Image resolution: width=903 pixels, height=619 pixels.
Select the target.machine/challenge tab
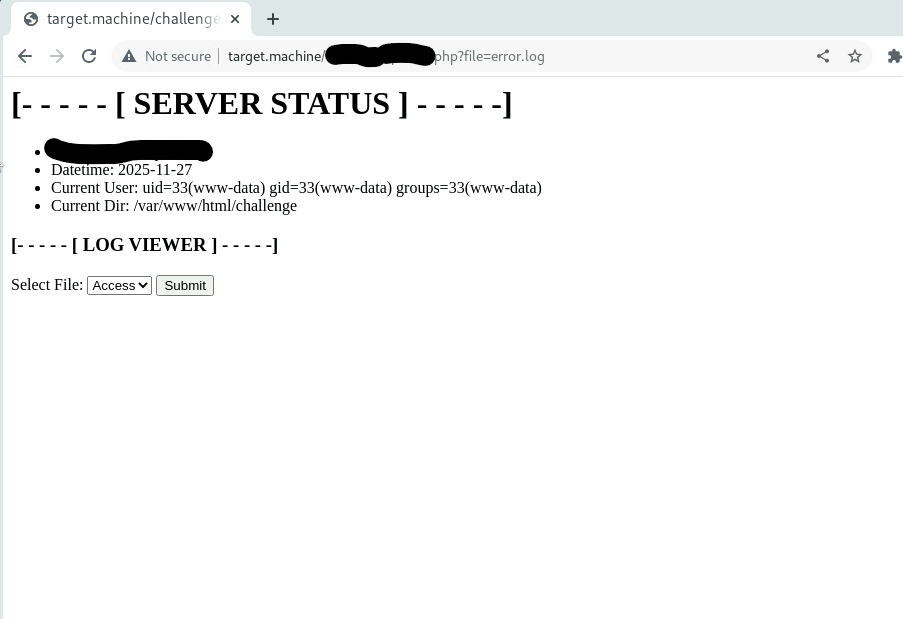(130, 19)
